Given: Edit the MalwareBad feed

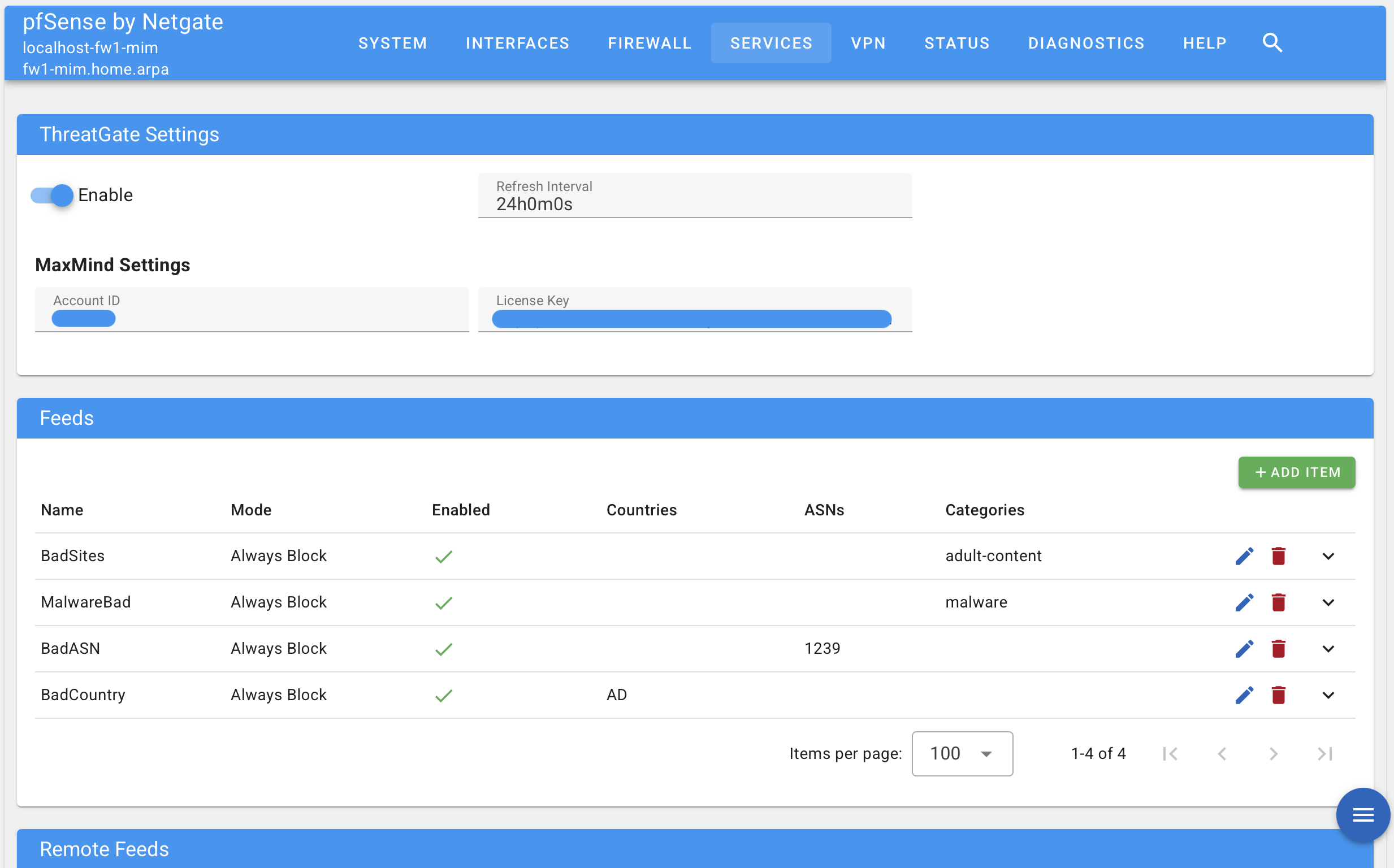Looking at the screenshot, I should 1244,602.
